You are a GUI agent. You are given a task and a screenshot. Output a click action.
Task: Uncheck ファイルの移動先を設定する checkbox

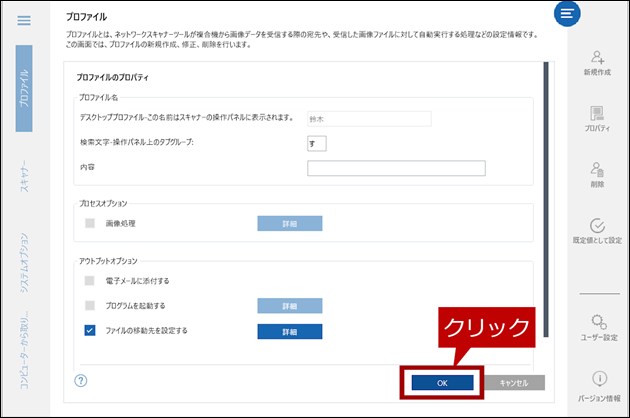pos(90,330)
